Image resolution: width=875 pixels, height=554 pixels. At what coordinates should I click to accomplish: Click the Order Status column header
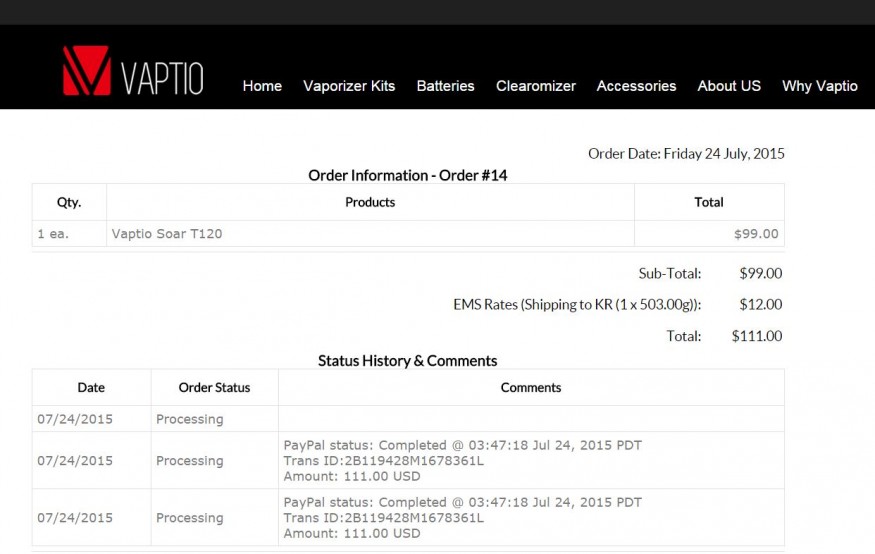[214, 387]
